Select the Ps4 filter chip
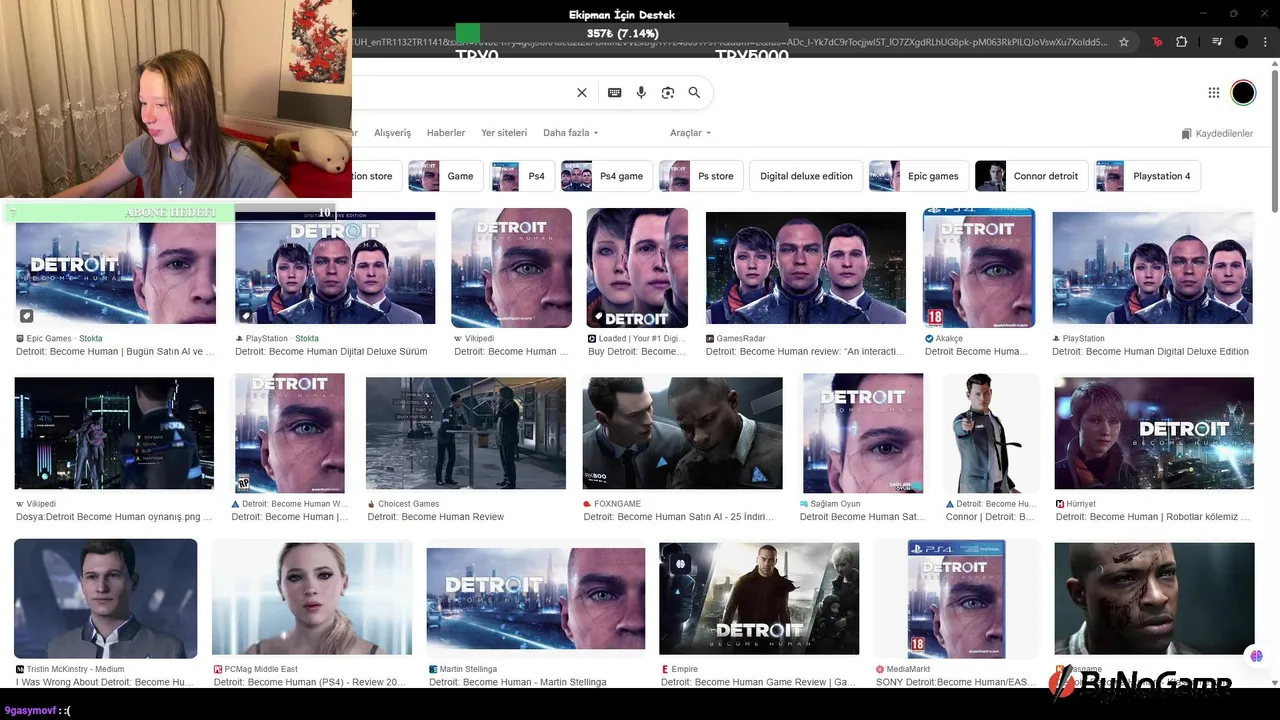Viewport: 1280px width, 720px height. pyautogui.click(x=522, y=176)
